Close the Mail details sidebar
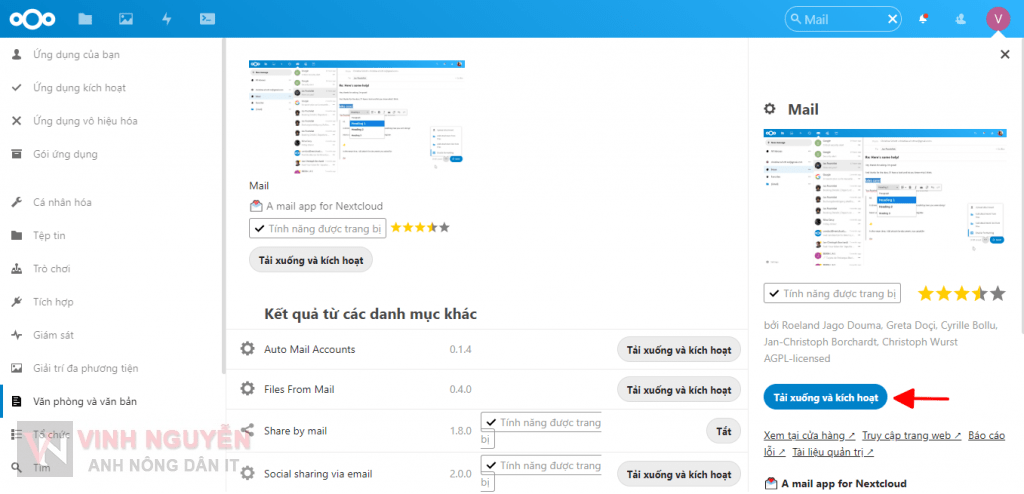This screenshot has height=494, width=1024. click(x=1005, y=55)
